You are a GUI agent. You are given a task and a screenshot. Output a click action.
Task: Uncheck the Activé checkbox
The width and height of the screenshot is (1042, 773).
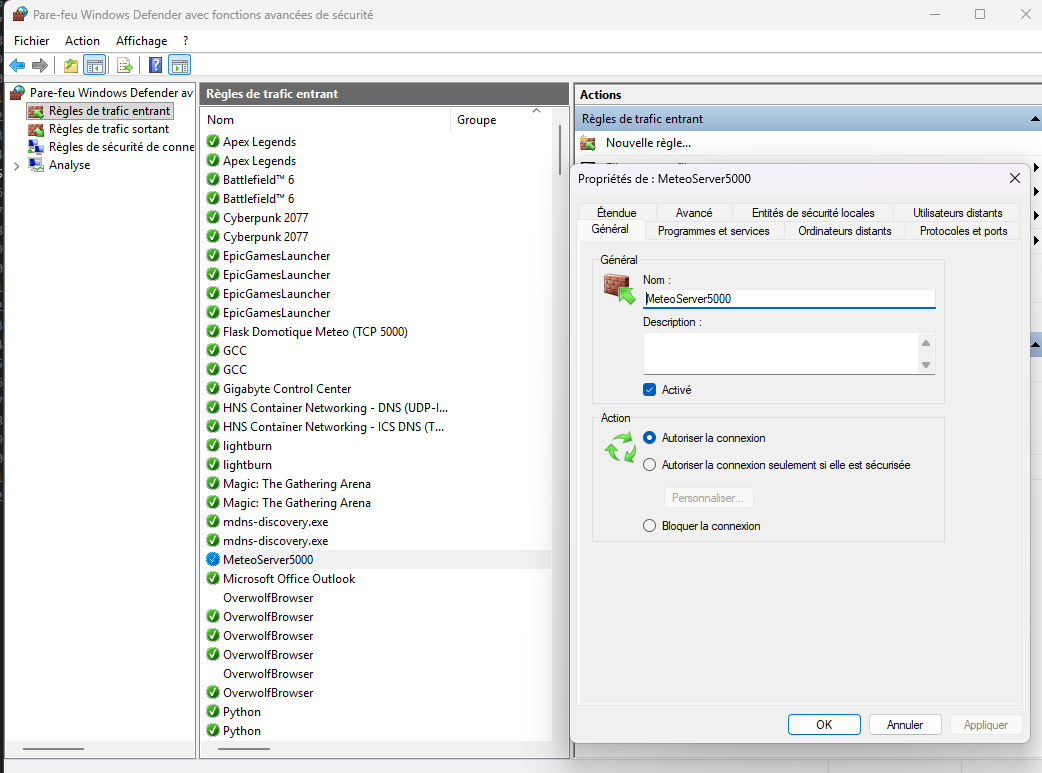(x=648, y=389)
